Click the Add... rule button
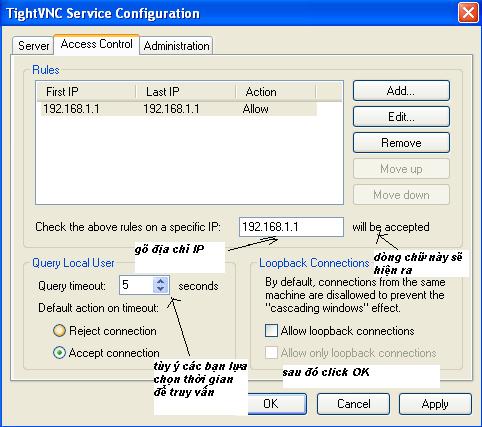The width and height of the screenshot is (482, 427). [x=401, y=91]
